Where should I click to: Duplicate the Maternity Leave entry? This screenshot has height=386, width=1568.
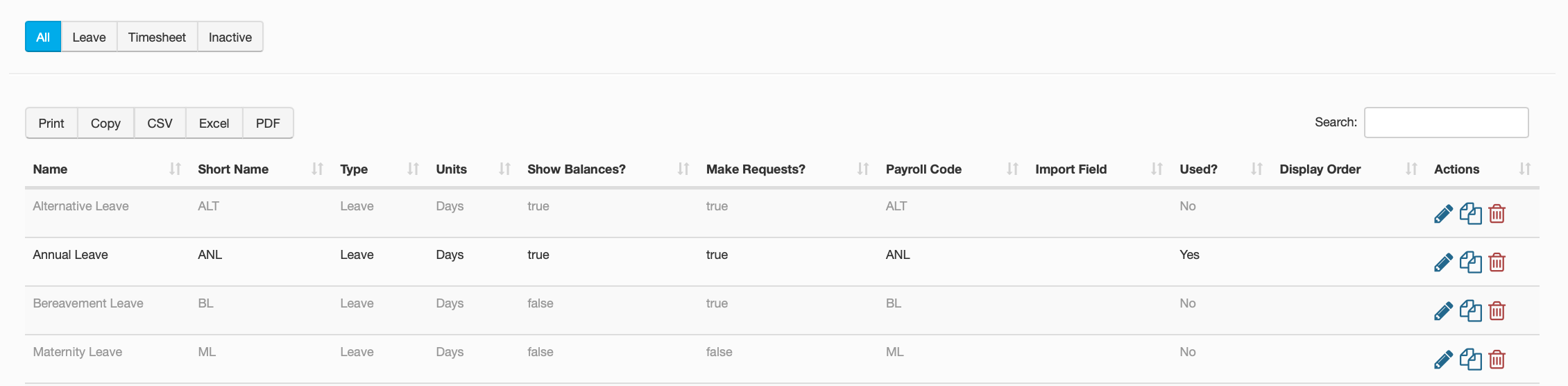pyautogui.click(x=1470, y=360)
